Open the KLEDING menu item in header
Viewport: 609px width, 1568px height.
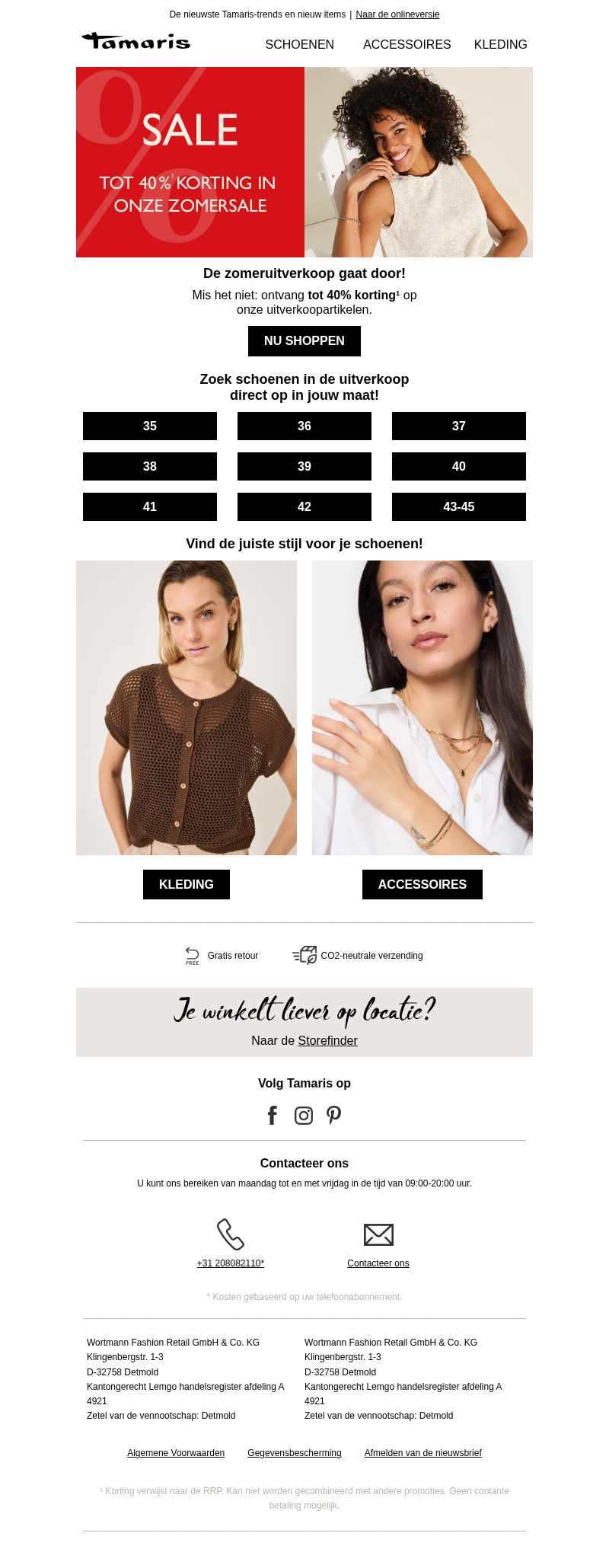tap(501, 45)
